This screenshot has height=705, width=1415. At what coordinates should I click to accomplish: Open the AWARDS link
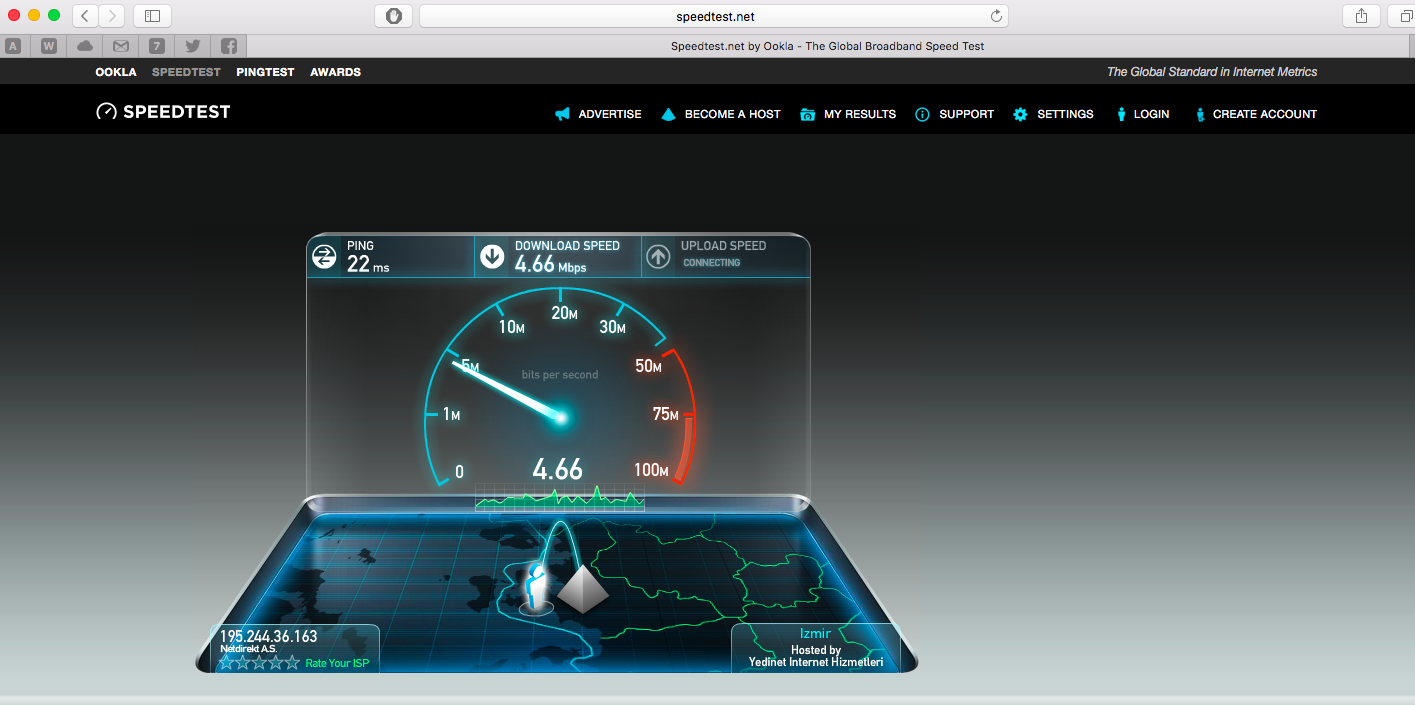click(335, 72)
